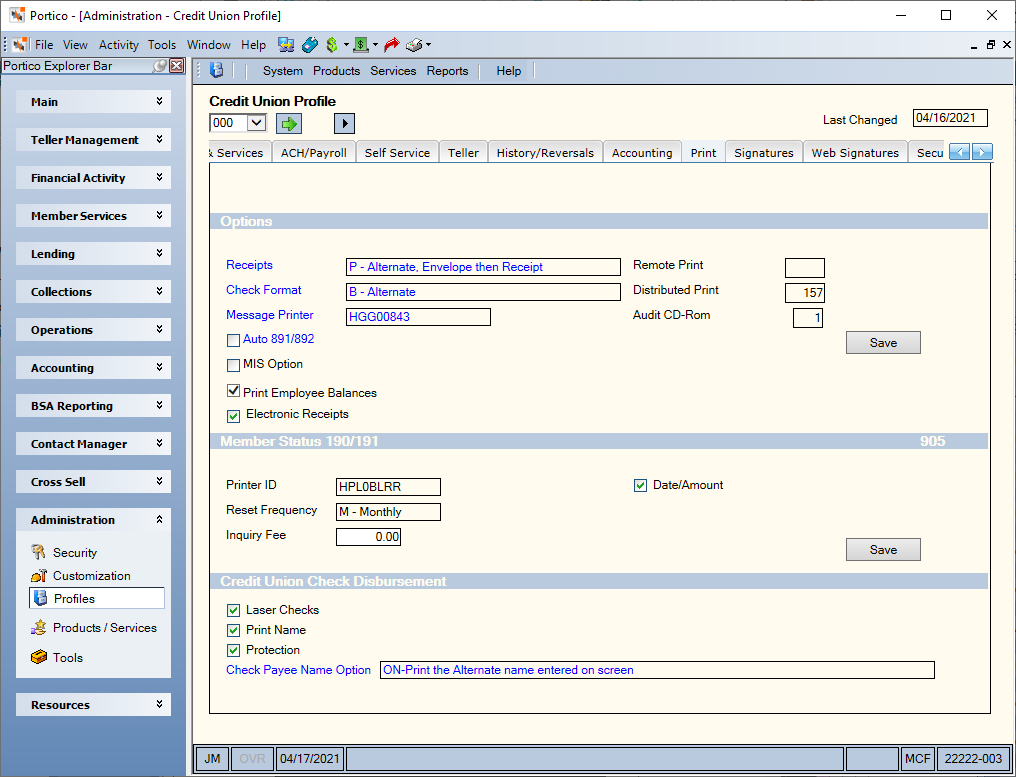Viewport: 1016px width, 777px height.
Task: Click the green arrow go button
Action: (289, 123)
